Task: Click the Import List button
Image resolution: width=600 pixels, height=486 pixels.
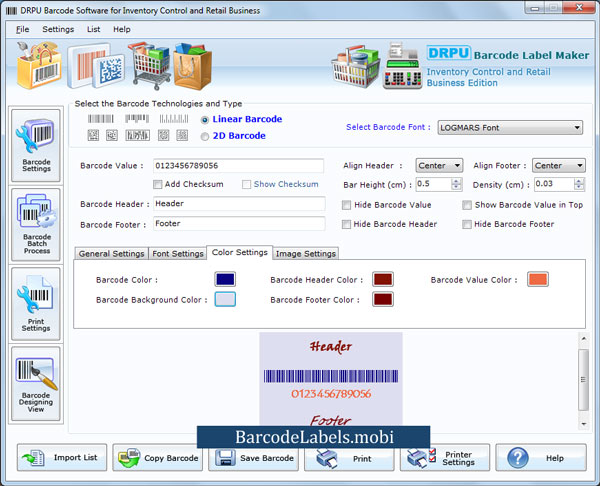Action: [x=62, y=457]
